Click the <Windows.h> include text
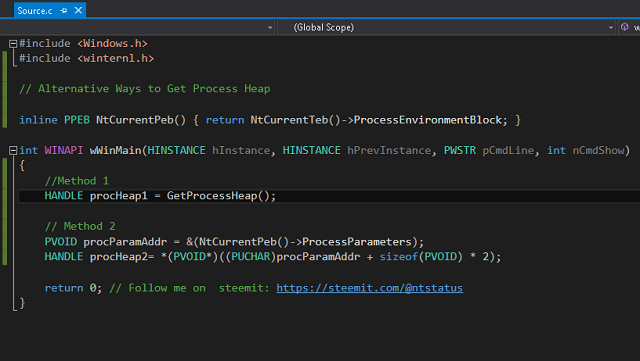Viewport: 640px width, 361px height. [112, 43]
